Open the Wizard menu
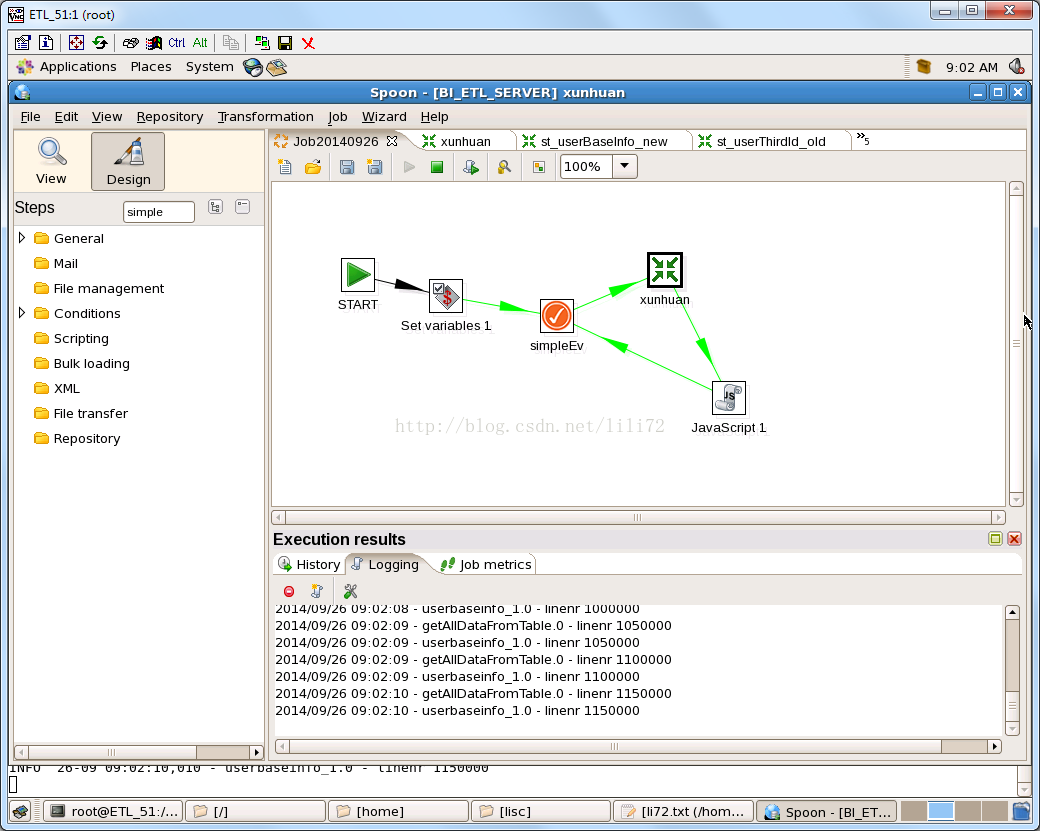 384,117
